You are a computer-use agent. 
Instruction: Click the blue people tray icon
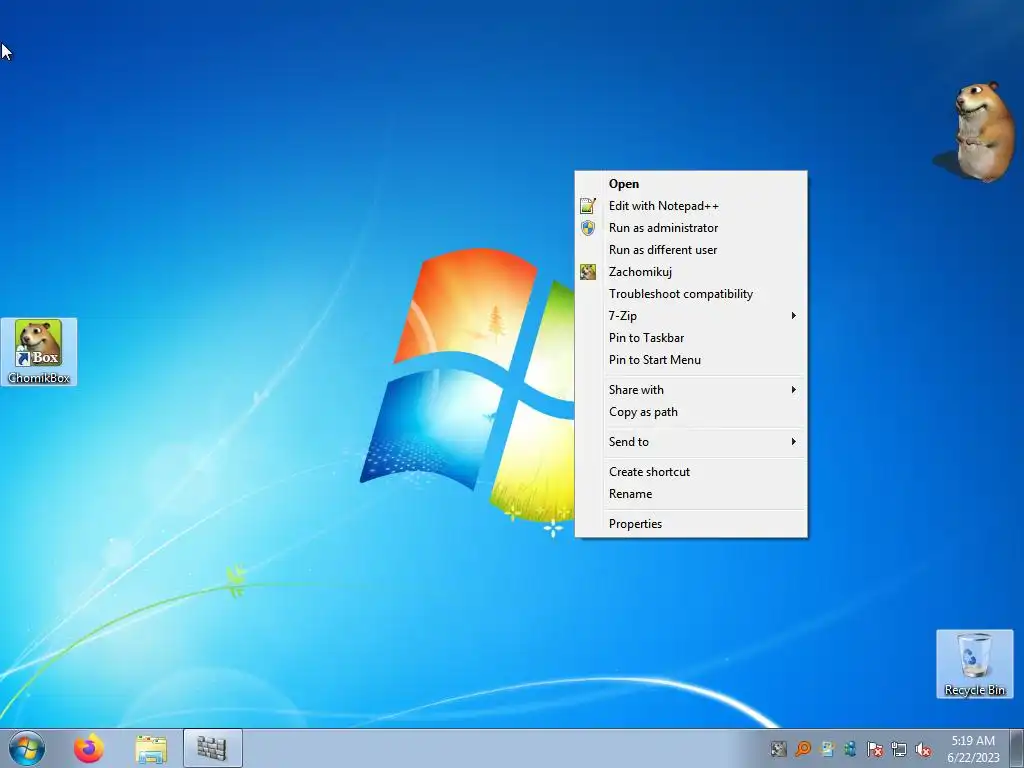pyautogui.click(x=850, y=749)
